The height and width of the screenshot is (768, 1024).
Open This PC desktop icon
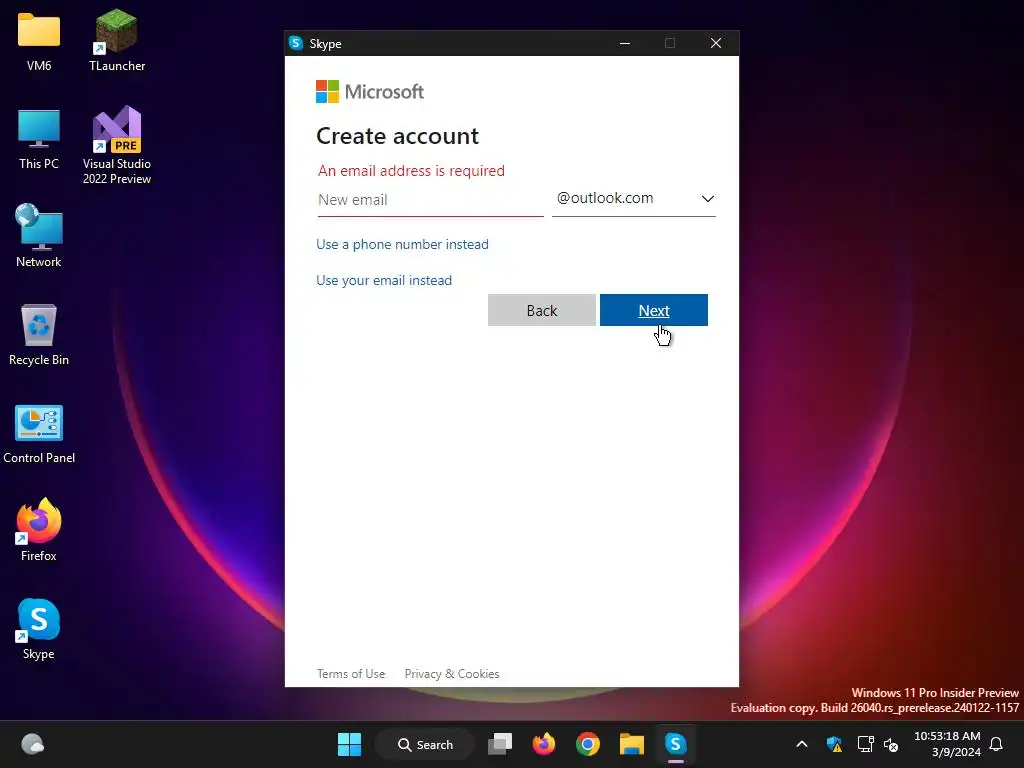pyautogui.click(x=39, y=139)
